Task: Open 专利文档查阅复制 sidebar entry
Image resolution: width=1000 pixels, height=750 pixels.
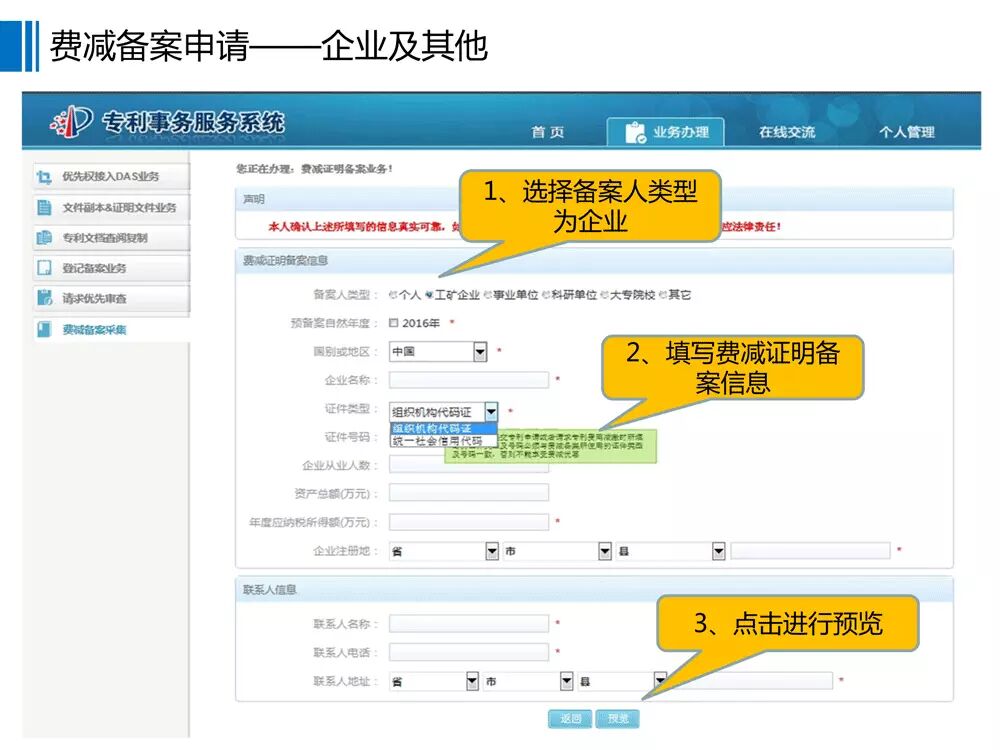Action: 112,238
